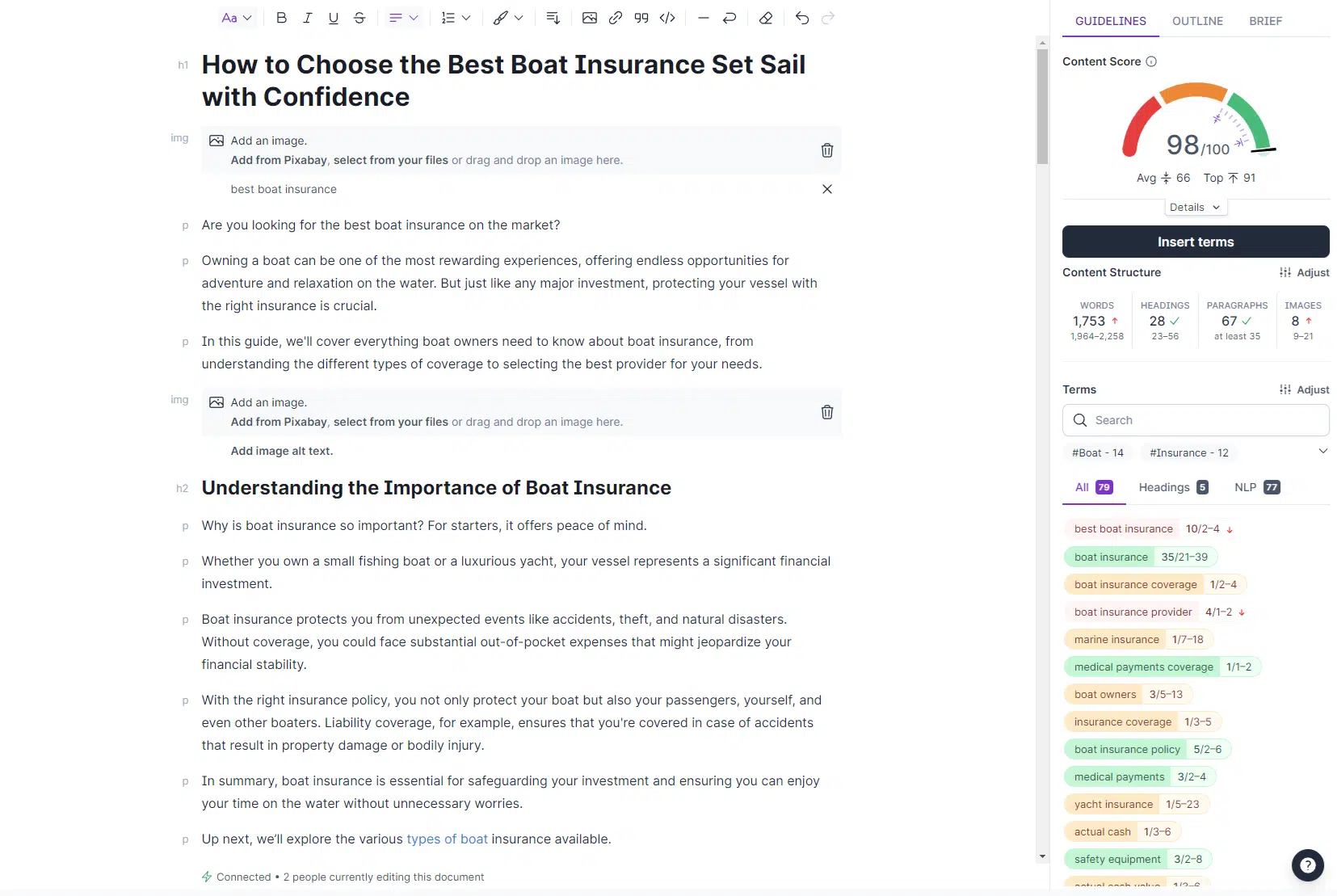
Task: Filter terms by #Boat tag
Action: [x=1097, y=452]
